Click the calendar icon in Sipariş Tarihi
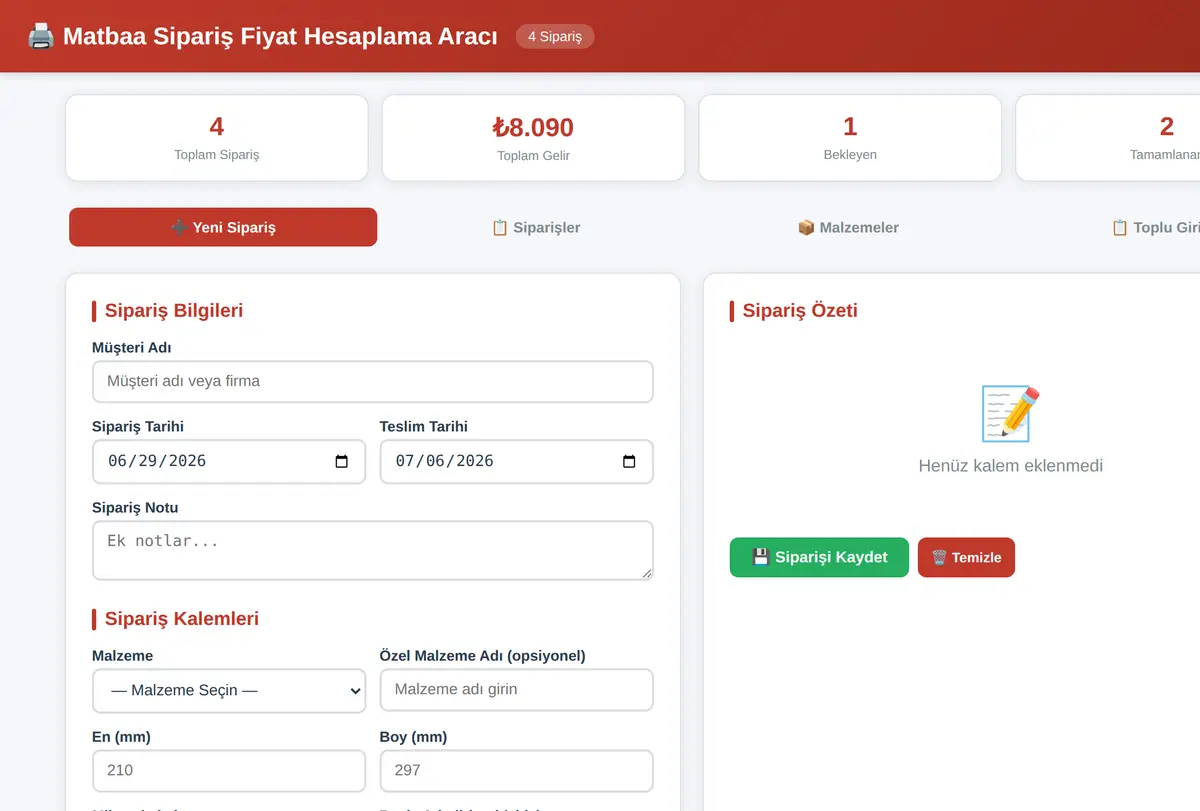Screen dimensions: 1200x811 pos(341,462)
